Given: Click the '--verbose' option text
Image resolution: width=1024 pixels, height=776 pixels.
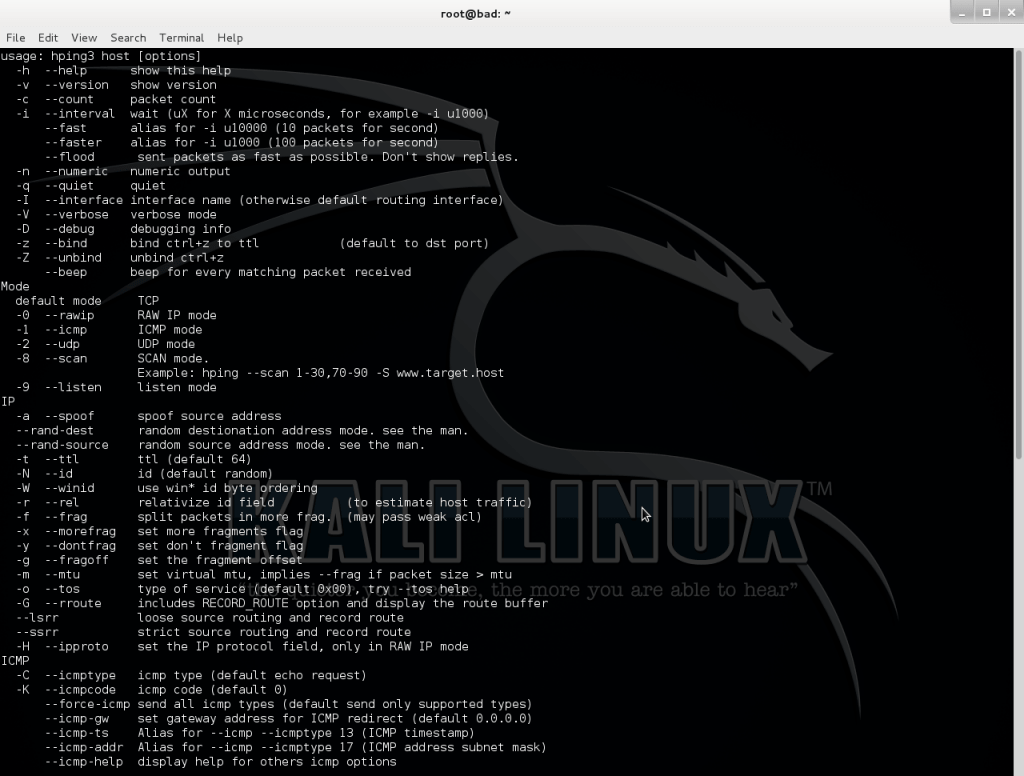Looking at the screenshot, I should click(x=76, y=214).
